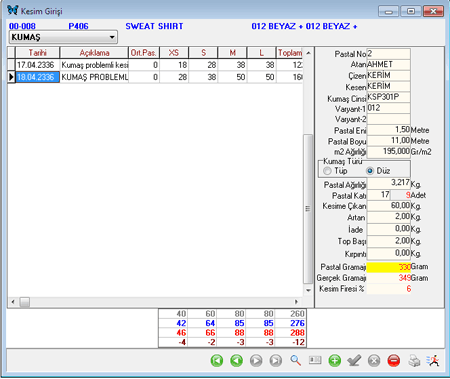Screen dimensions: 450x379
Task: Delete record with red minus icon
Action: (394, 361)
